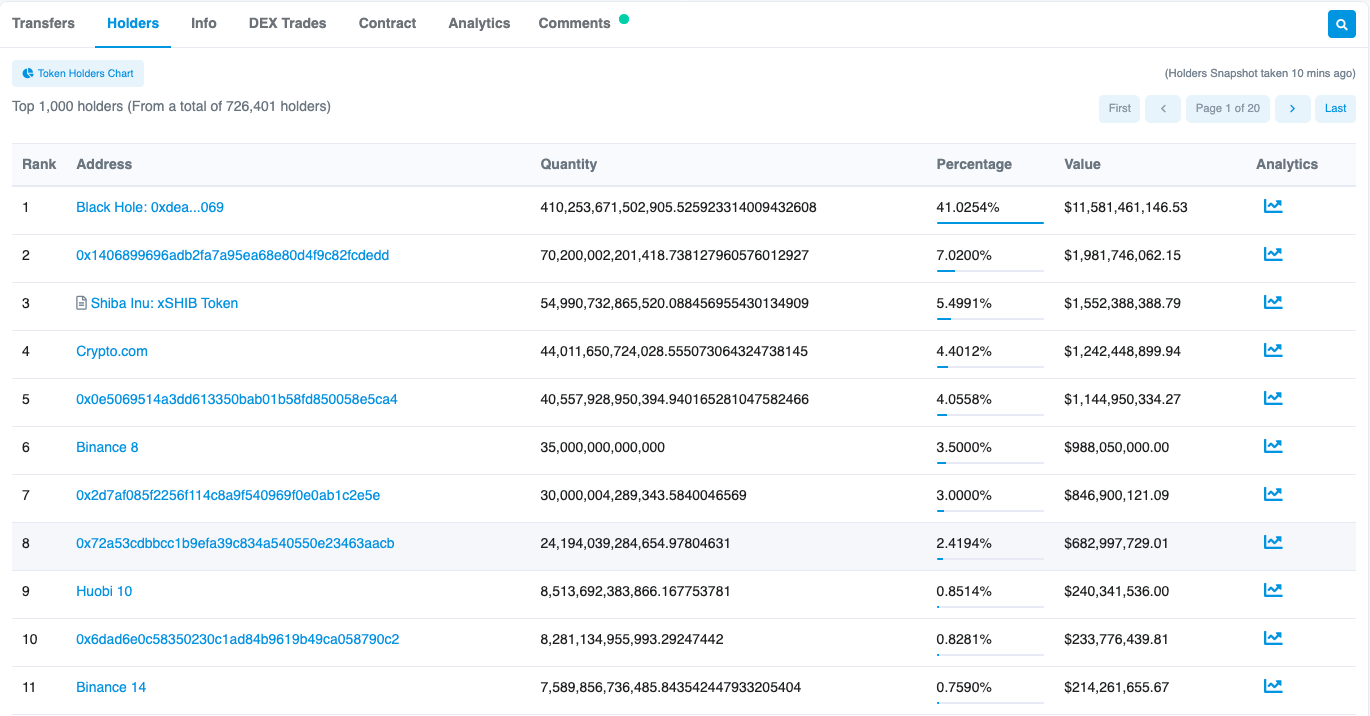Go to next page using right chevron
This screenshot has height=716, width=1370.
pos(1292,108)
